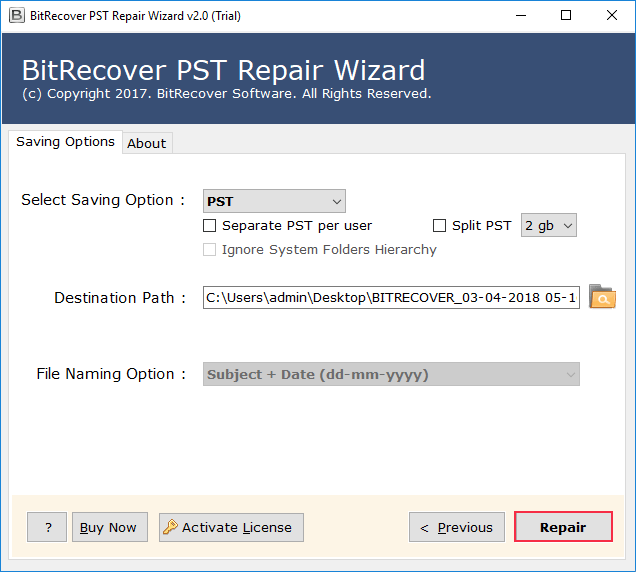Minimize the PST Repair Wizard window
This screenshot has height=572, width=636.
coord(521,16)
